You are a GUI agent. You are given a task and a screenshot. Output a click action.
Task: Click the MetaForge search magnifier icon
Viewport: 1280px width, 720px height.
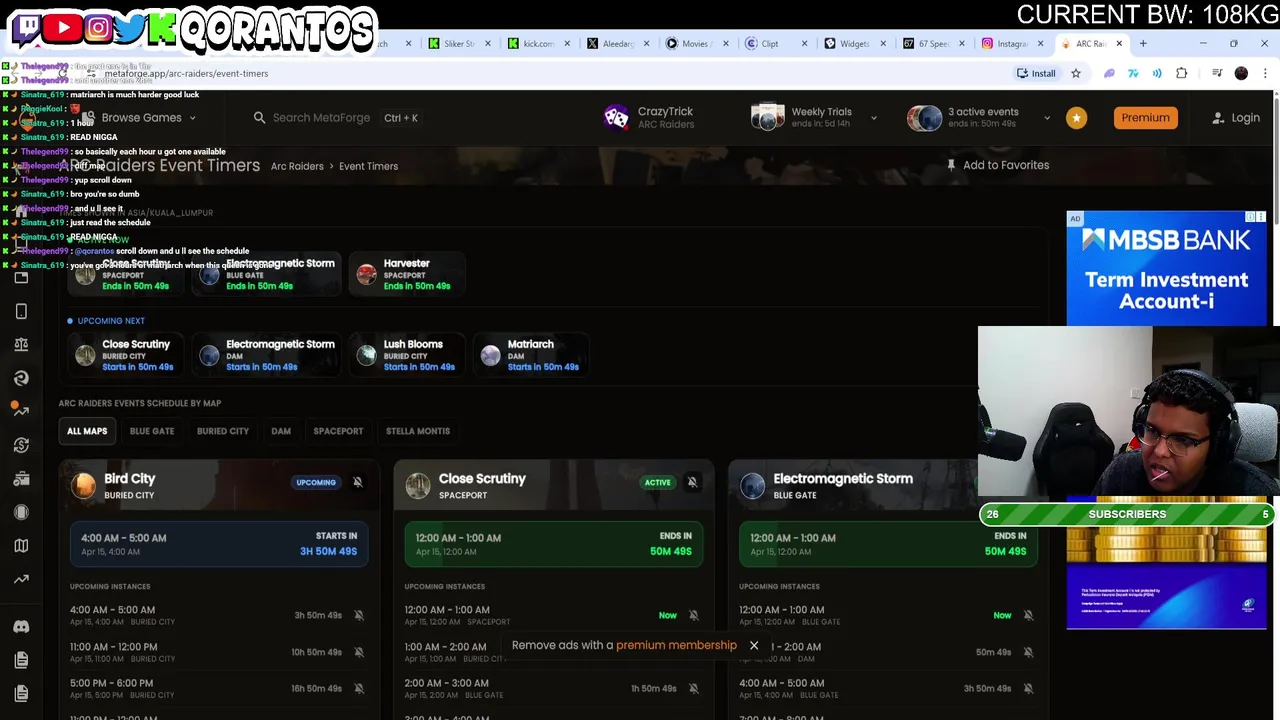pyautogui.click(x=260, y=118)
